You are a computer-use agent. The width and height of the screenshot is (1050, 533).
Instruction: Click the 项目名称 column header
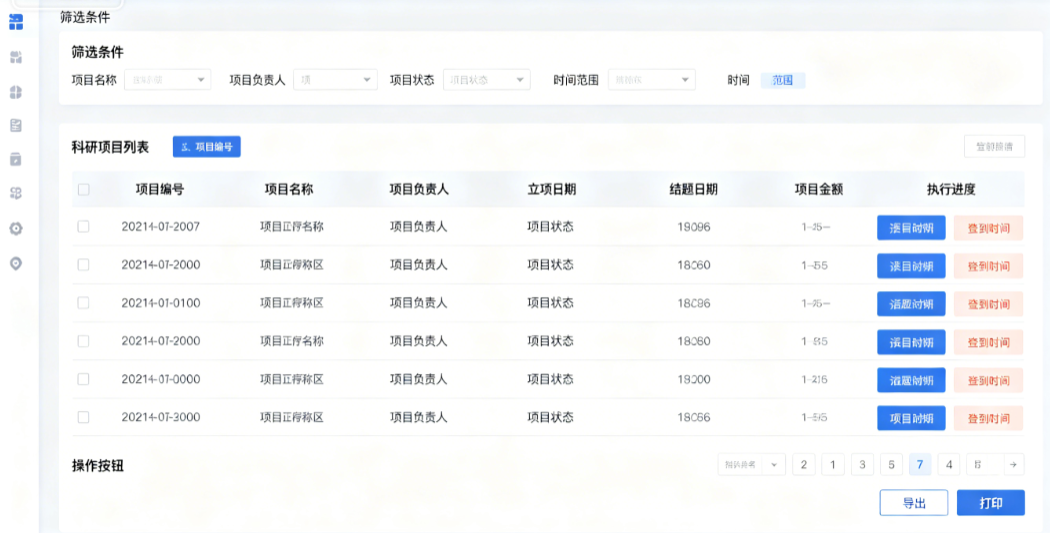[x=289, y=189]
